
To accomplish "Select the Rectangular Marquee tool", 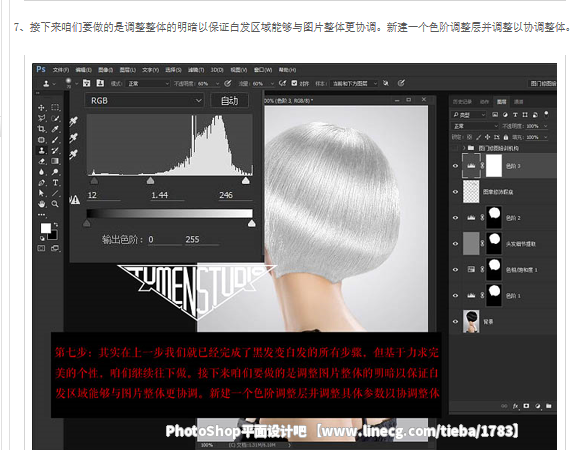I will 55,107.
